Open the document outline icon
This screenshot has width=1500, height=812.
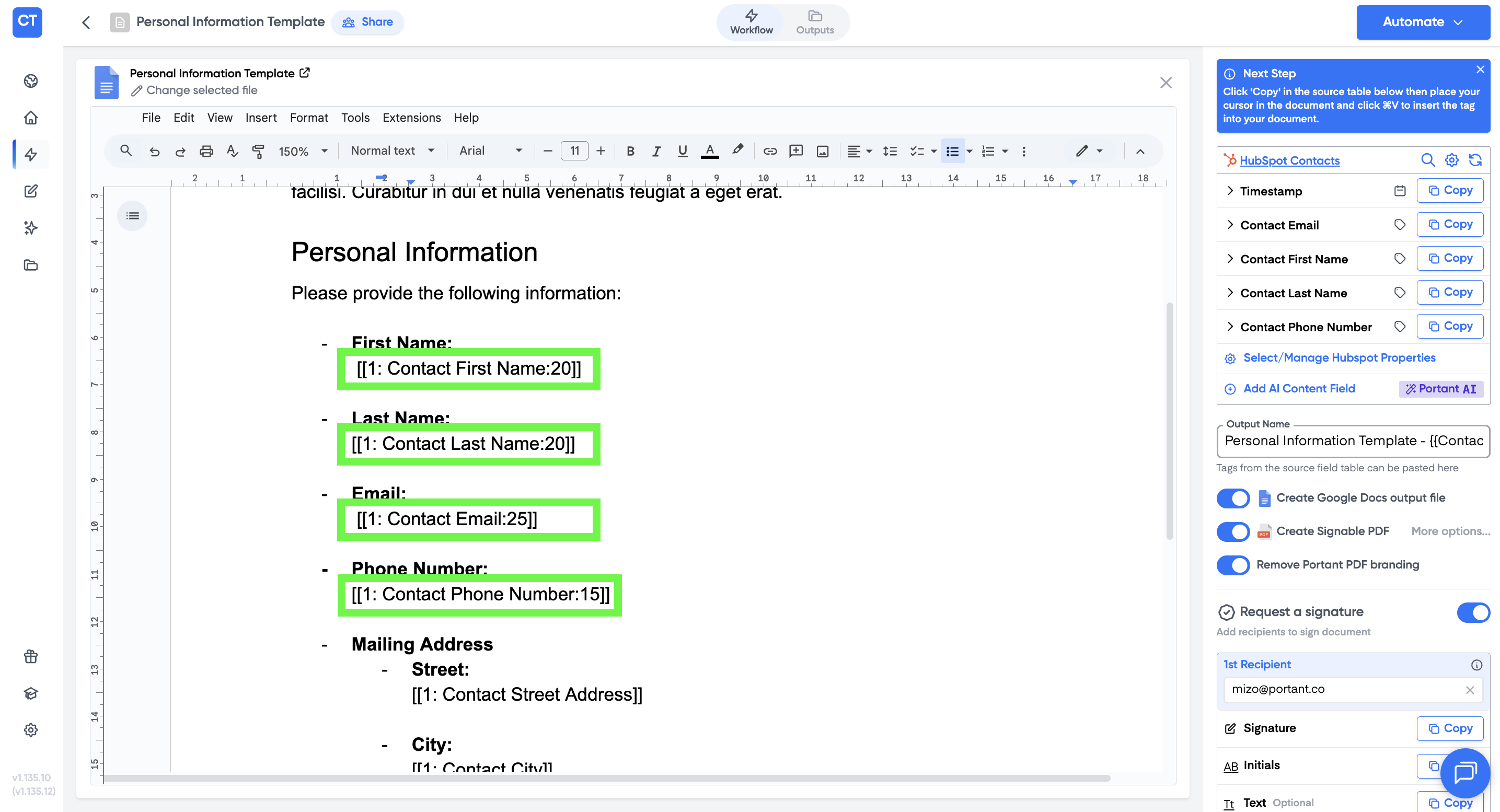tap(133, 216)
